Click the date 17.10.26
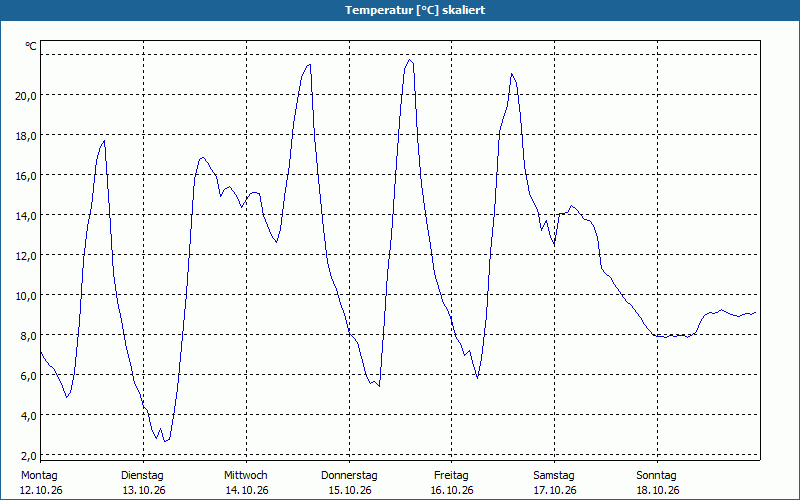800x500 pixels. click(555, 491)
